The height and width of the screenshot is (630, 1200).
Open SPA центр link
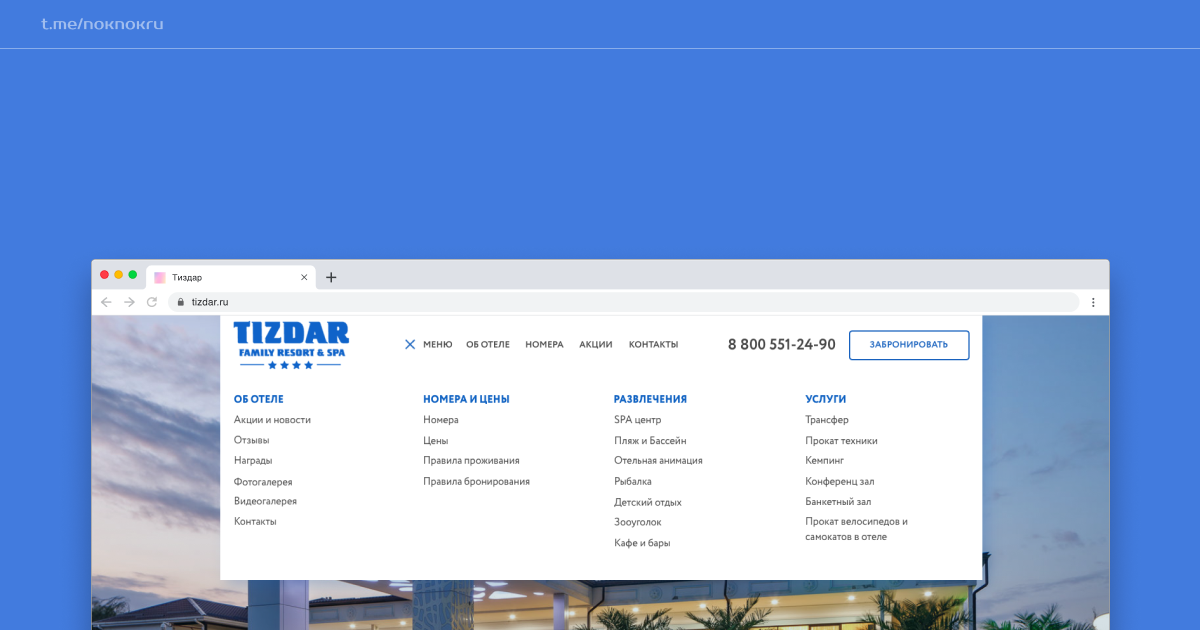click(x=638, y=420)
